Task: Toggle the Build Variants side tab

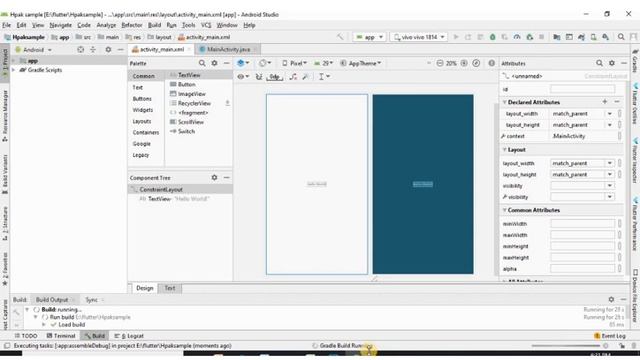Action: click(5, 175)
